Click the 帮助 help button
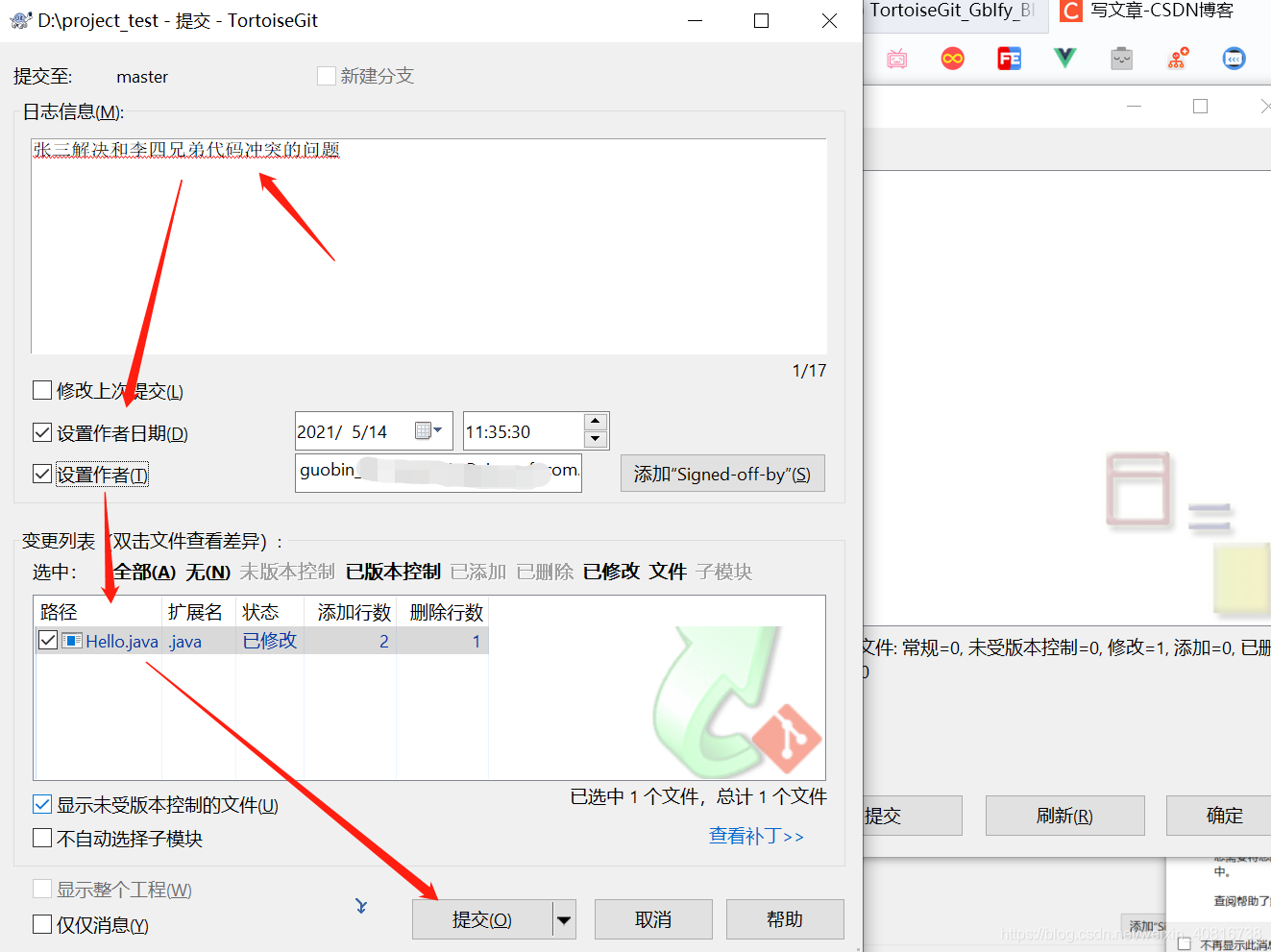Screen dimensions: 1271x952 coord(785,919)
